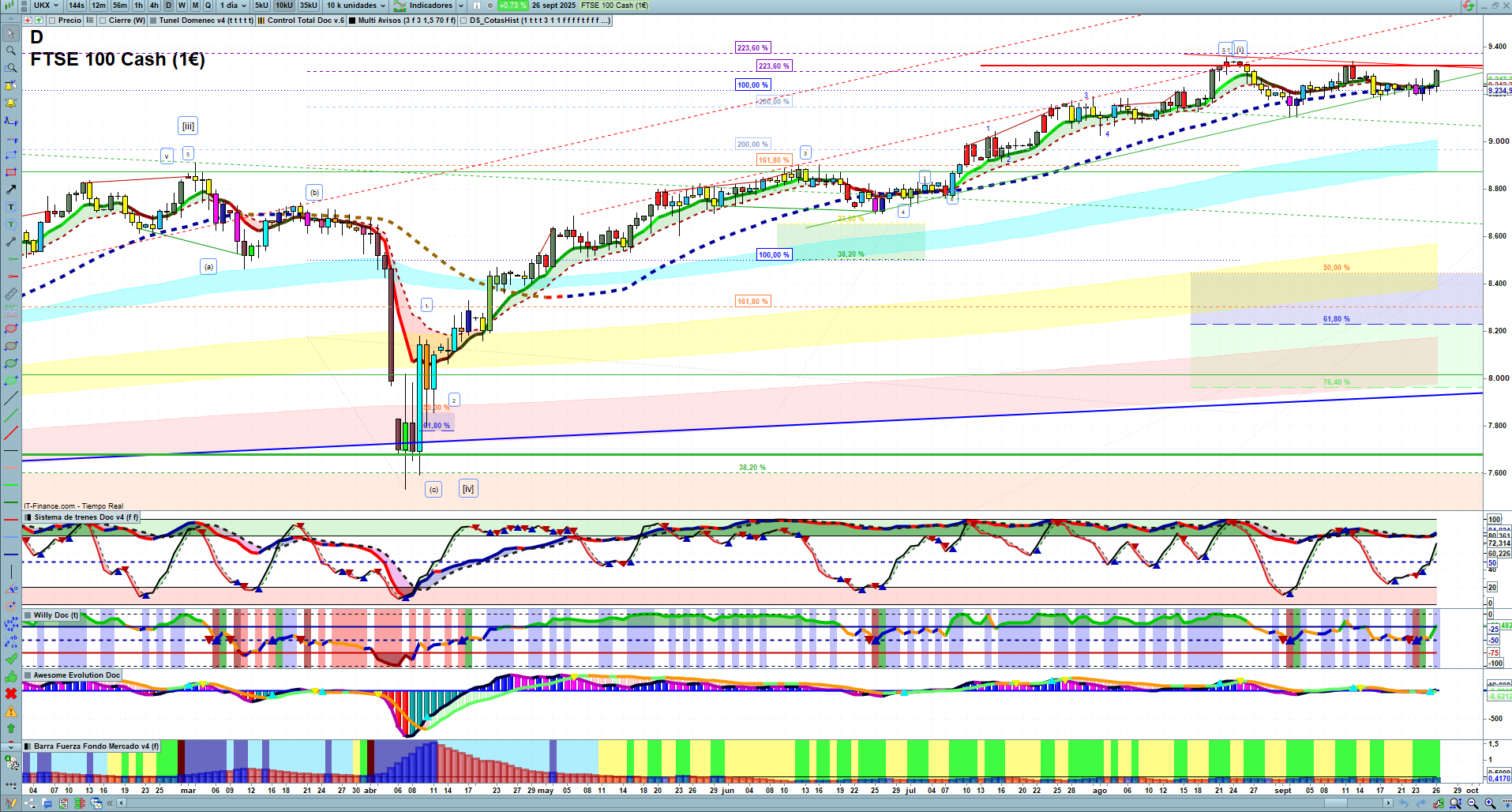The width and height of the screenshot is (1512, 812).
Task: Click the undo arrow in bottom bar
Action: (1405, 803)
